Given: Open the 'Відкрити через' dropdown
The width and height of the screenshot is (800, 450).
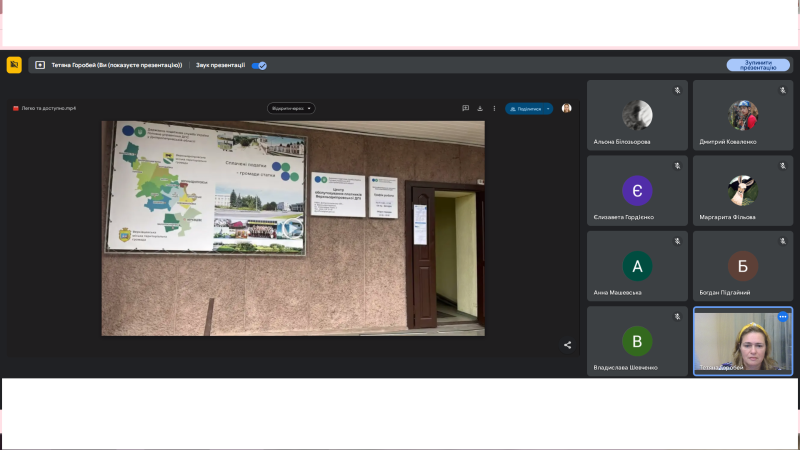Looking at the screenshot, I should coord(291,108).
